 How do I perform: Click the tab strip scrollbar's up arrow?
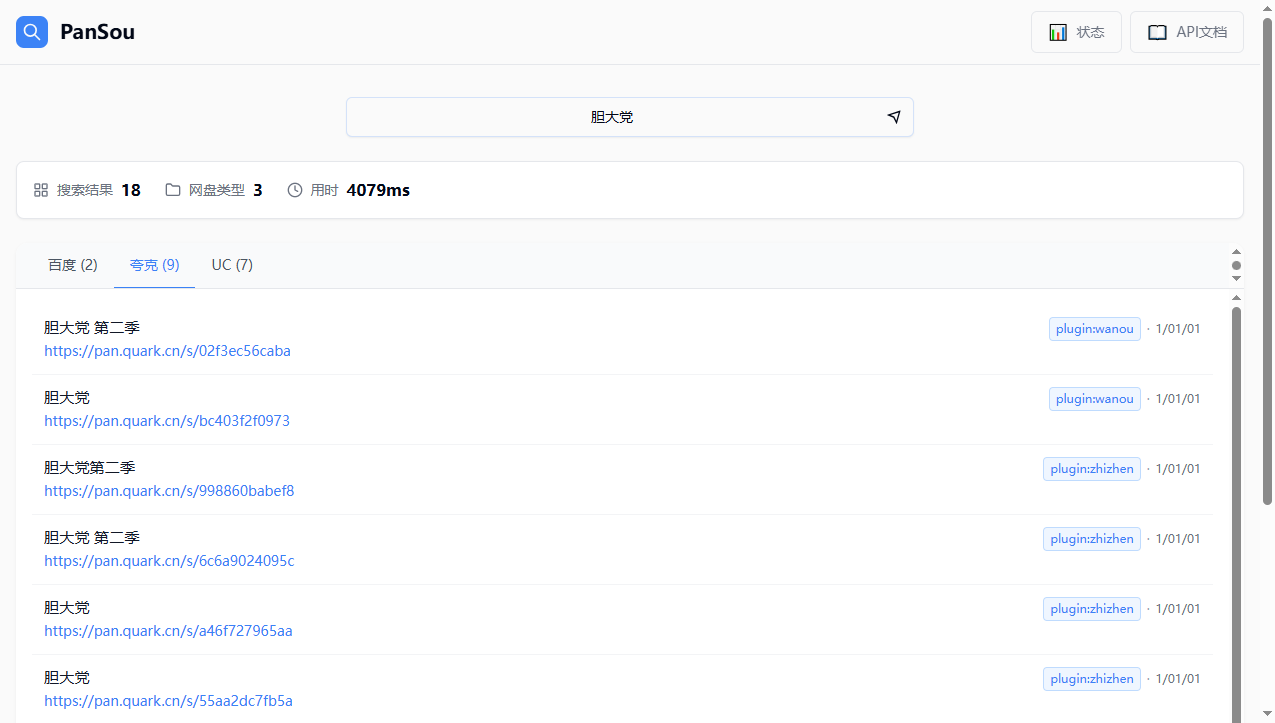pyautogui.click(x=1236, y=252)
